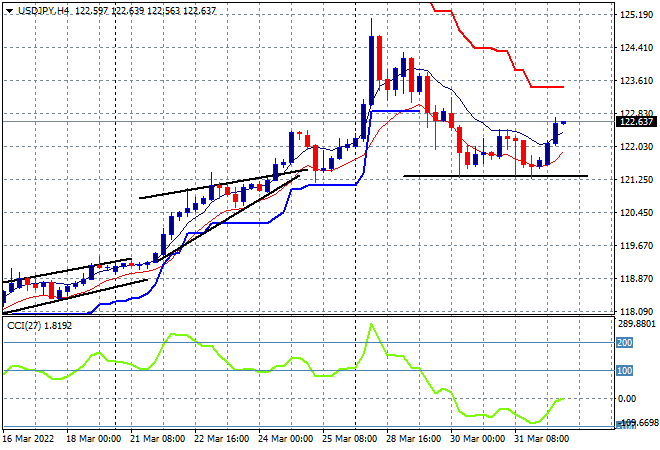Click the 18 Mar 00:00 time label

(93, 439)
